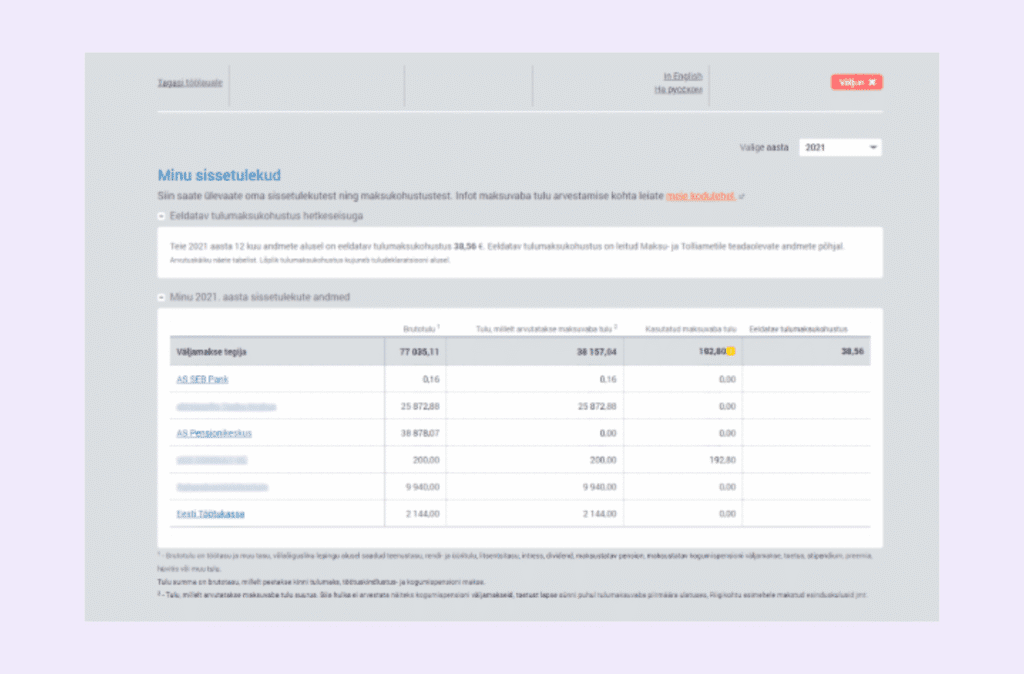The width and height of the screenshot is (1024, 674).
Task: Open the 'AS SEB Pank' payer link
Action: click(x=203, y=379)
